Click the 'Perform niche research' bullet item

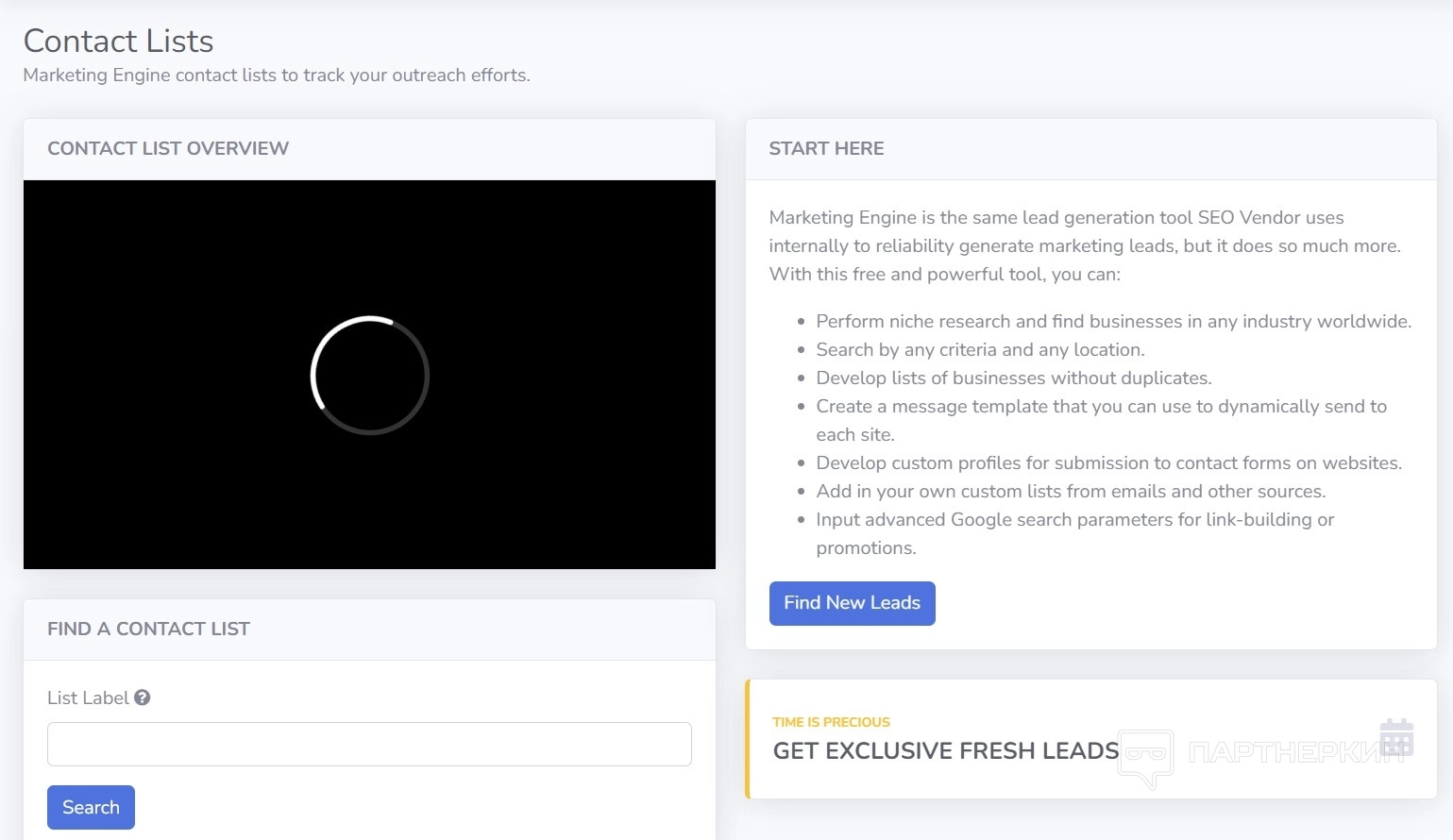(1113, 321)
